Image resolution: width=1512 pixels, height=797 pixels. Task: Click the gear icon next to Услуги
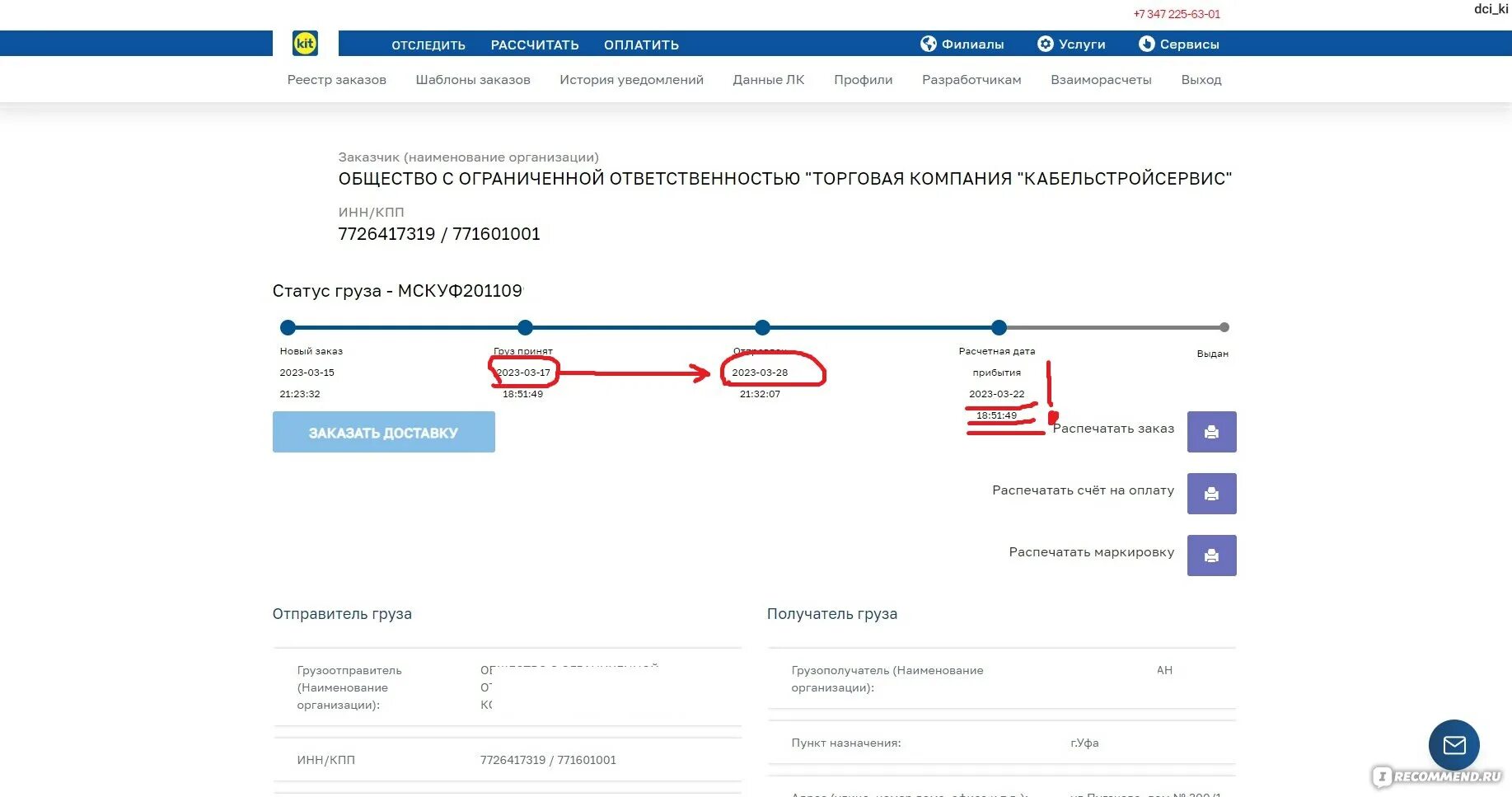[1045, 44]
